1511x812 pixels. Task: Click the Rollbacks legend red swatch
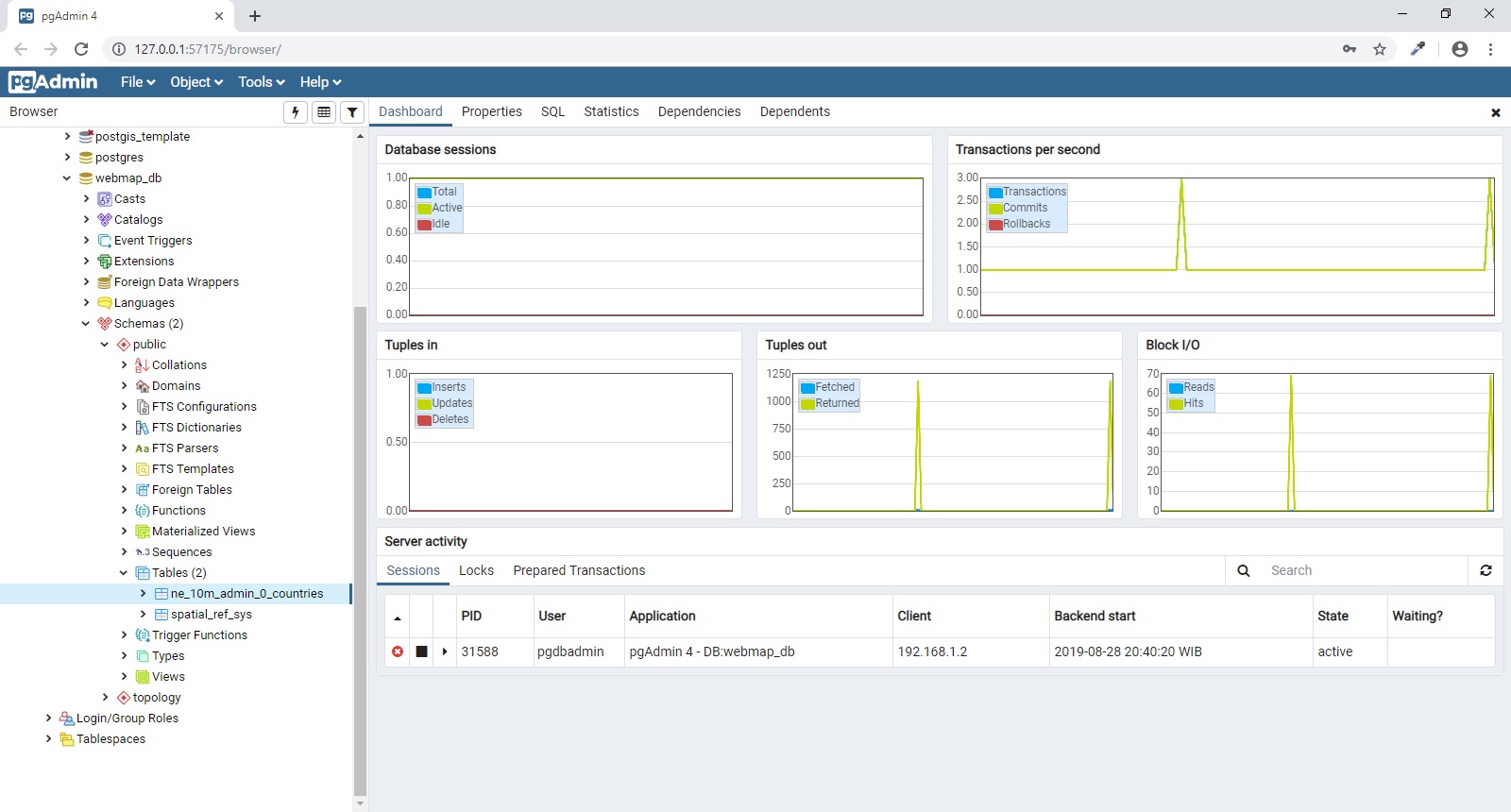[x=995, y=225]
